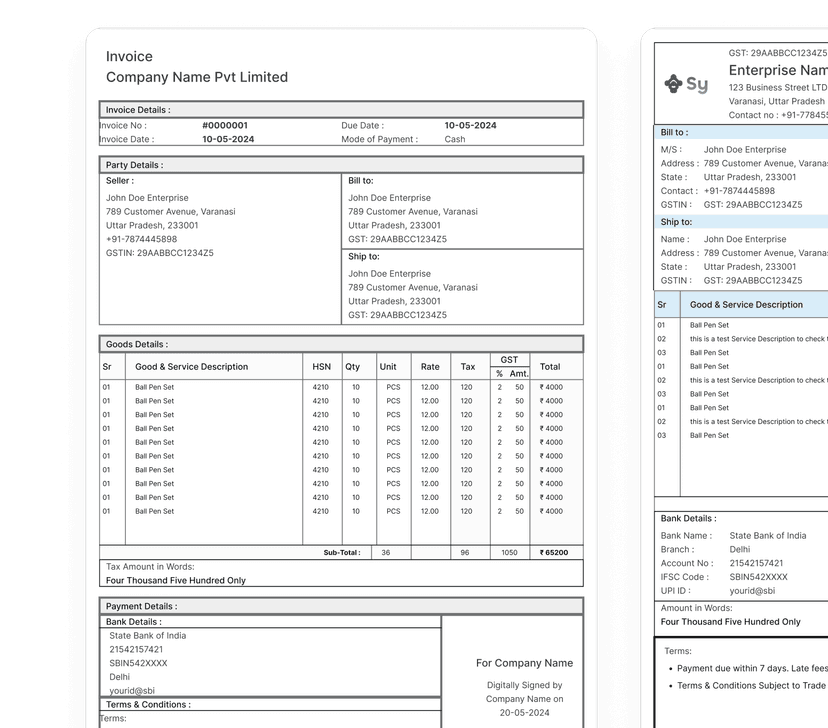Viewport: 828px width, 728px height.
Task: Click Good & Service Description header in second invoice
Action: (x=746, y=305)
